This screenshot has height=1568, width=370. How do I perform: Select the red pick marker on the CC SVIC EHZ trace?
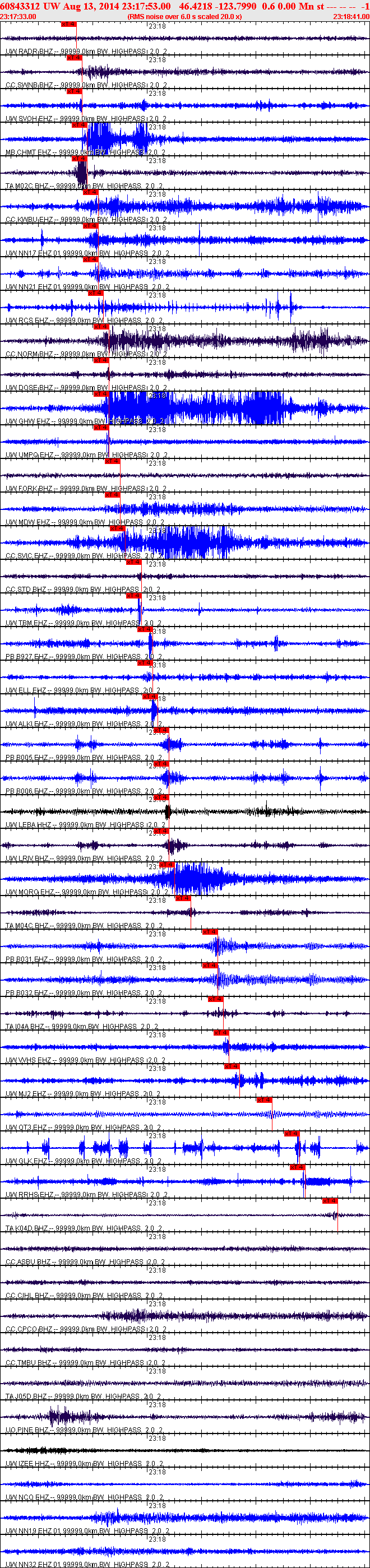pyautogui.click(x=118, y=529)
